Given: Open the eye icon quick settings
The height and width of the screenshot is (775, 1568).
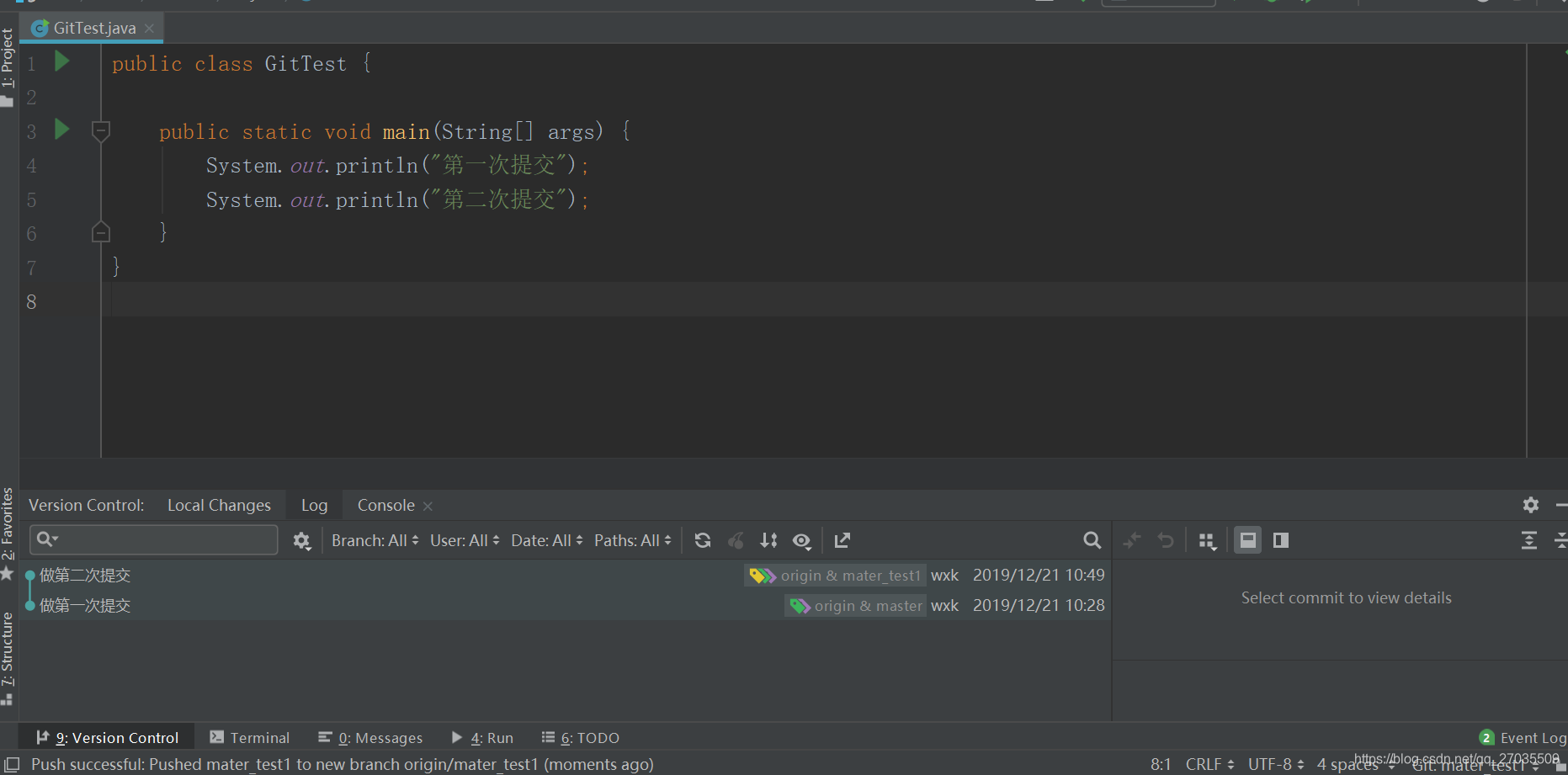Looking at the screenshot, I should pyautogui.click(x=802, y=541).
